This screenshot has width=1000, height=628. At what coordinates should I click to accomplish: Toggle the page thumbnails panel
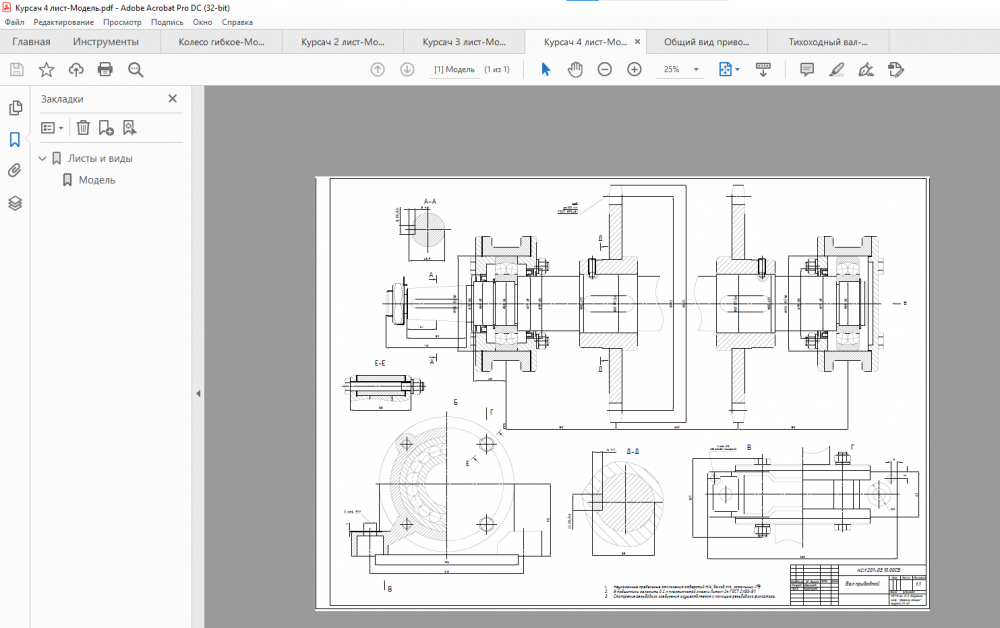[15, 108]
